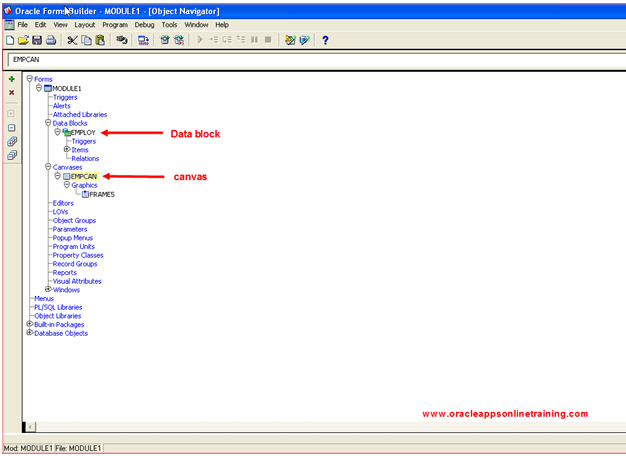The image size is (626, 456).
Task: Click the Open file toolbar icon
Action: pyautogui.click(x=24, y=40)
